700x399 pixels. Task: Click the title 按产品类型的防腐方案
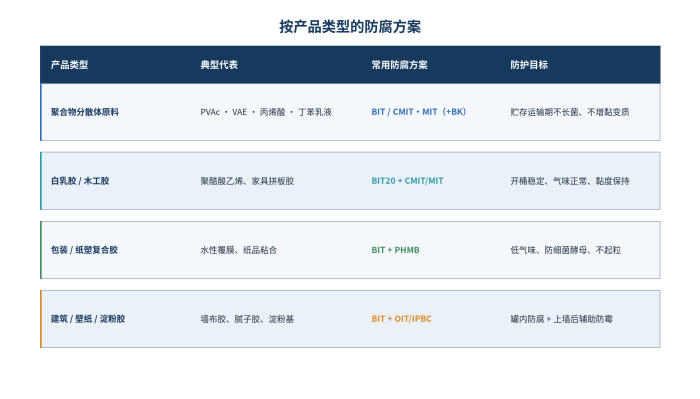point(350,27)
